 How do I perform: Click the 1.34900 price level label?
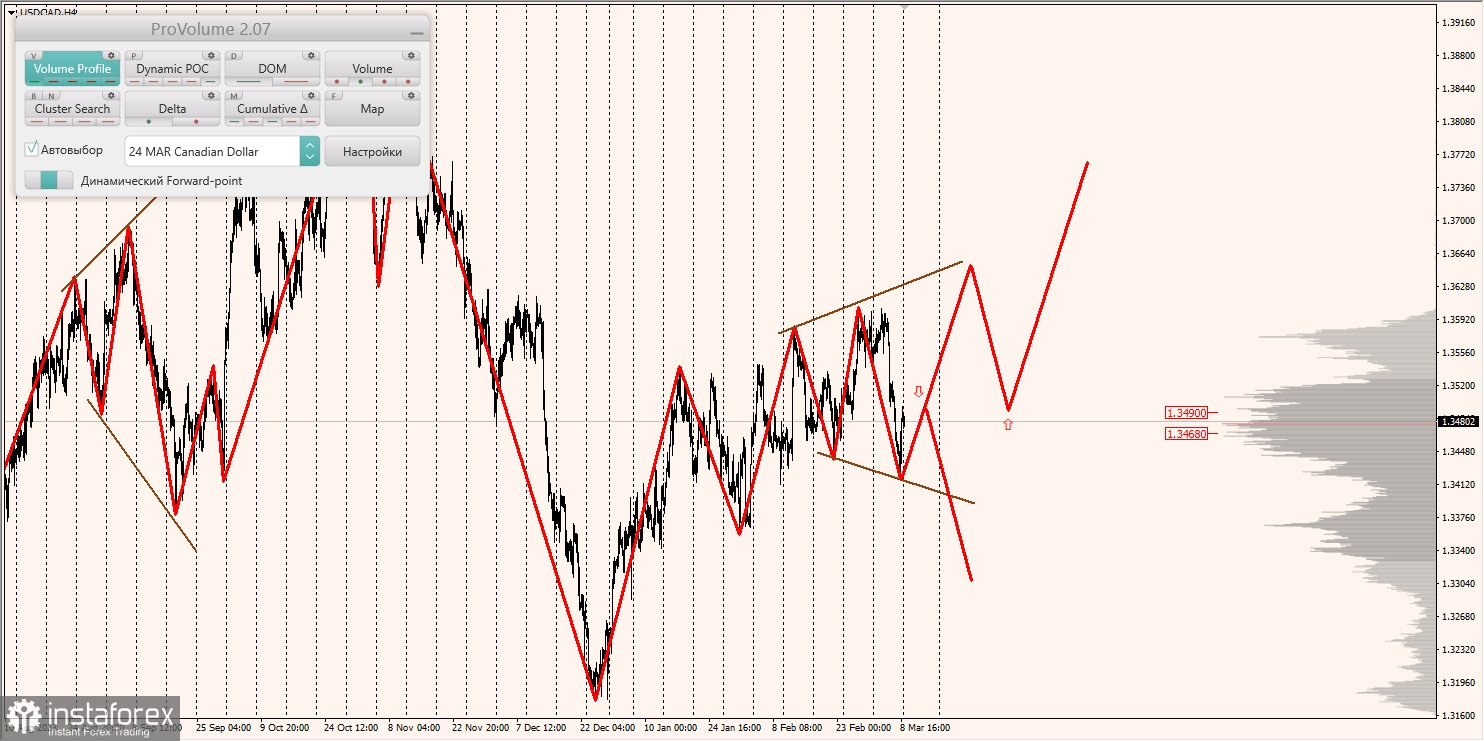pyautogui.click(x=1187, y=412)
